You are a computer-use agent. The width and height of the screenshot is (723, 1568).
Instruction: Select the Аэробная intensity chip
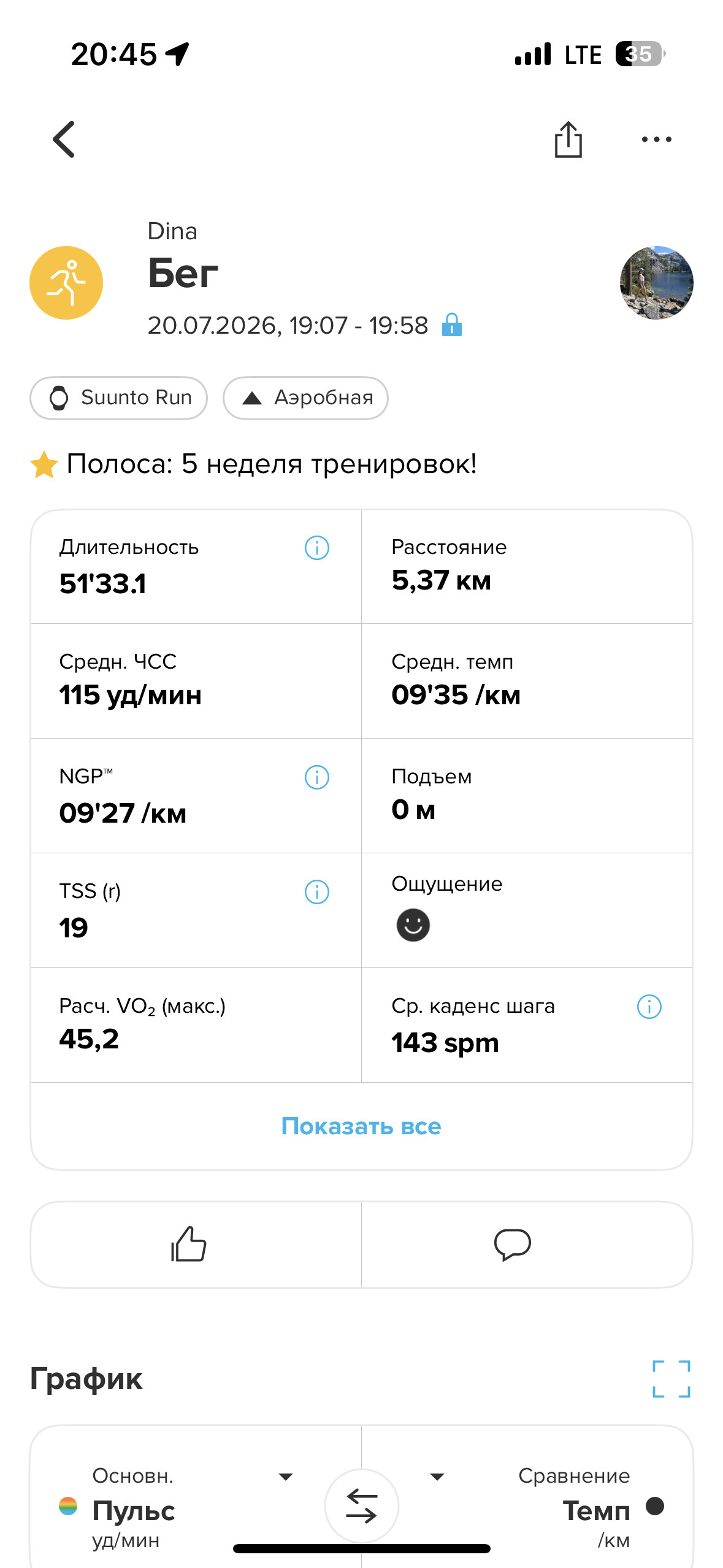[305, 398]
